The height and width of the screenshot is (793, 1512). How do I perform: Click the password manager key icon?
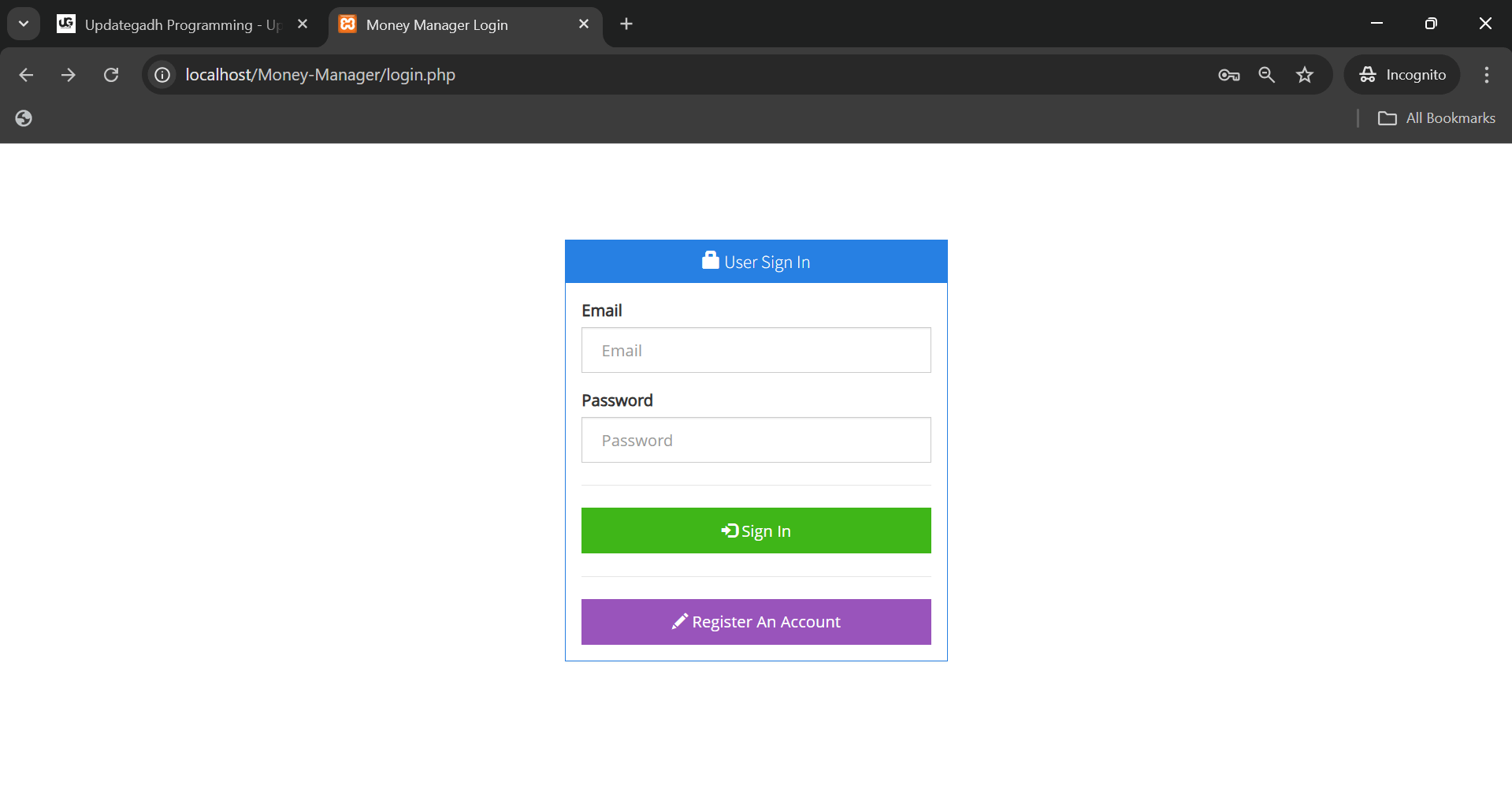point(1228,74)
